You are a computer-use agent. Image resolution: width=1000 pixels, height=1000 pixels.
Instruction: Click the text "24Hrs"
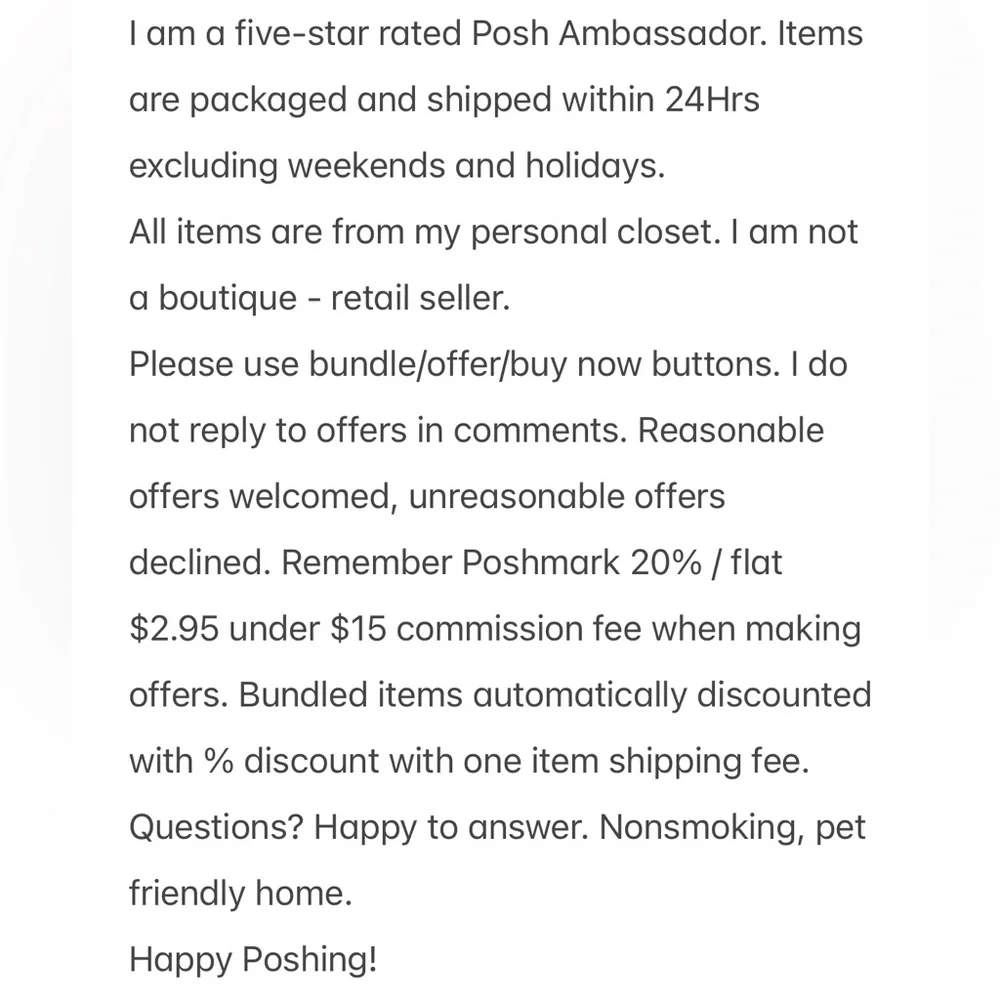coord(711,100)
